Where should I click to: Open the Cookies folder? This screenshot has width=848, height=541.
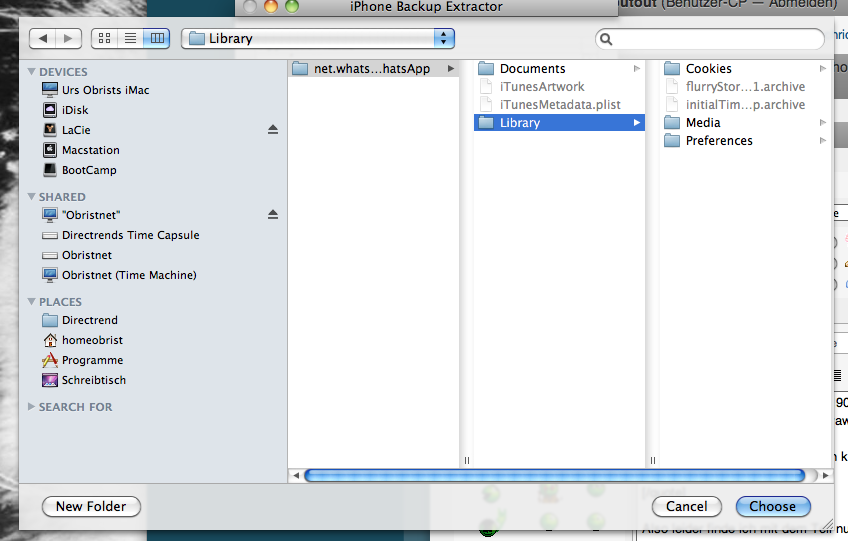pyautogui.click(x=708, y=69)
